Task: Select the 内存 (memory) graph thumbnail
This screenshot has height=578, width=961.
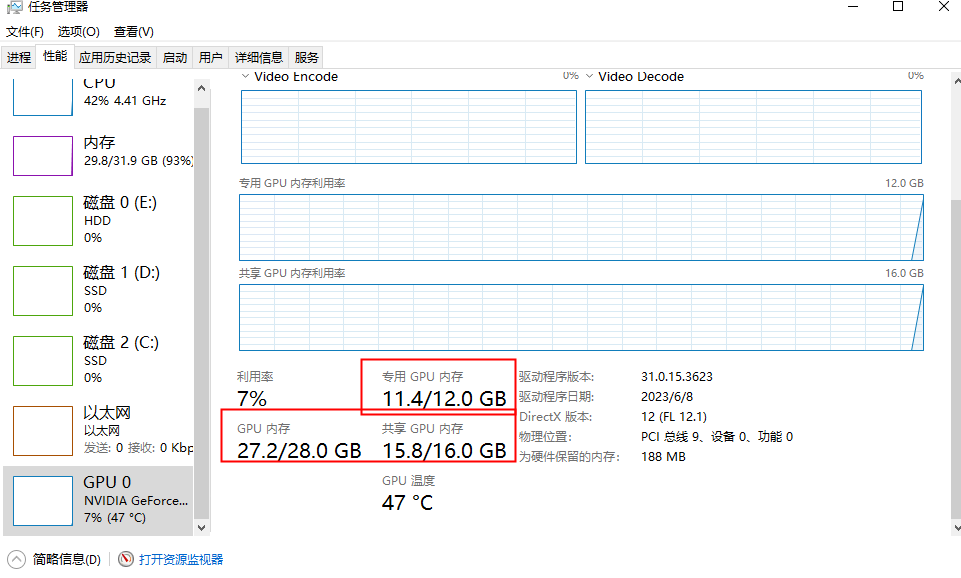Action: (x=43, y=156)
